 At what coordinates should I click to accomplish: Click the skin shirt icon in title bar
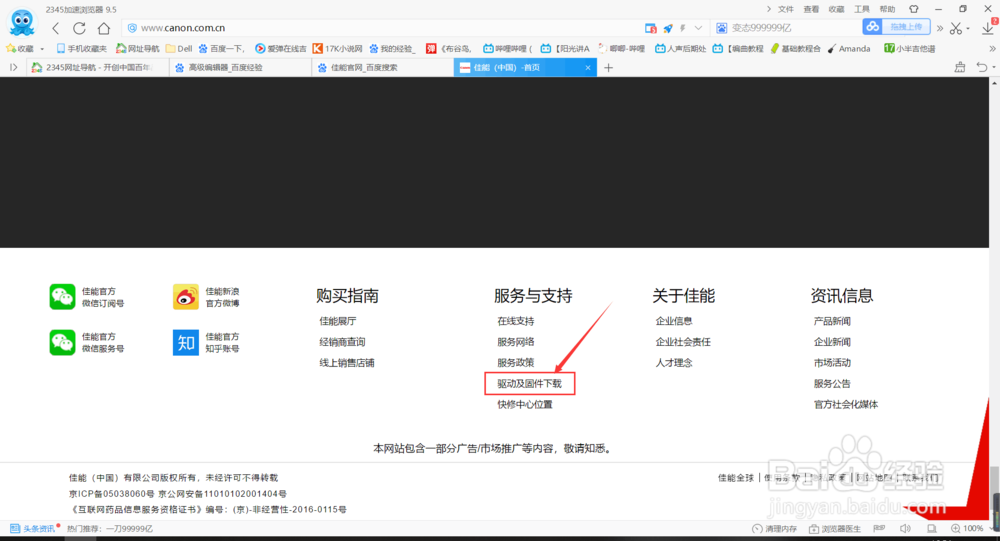tap(914, 9)
